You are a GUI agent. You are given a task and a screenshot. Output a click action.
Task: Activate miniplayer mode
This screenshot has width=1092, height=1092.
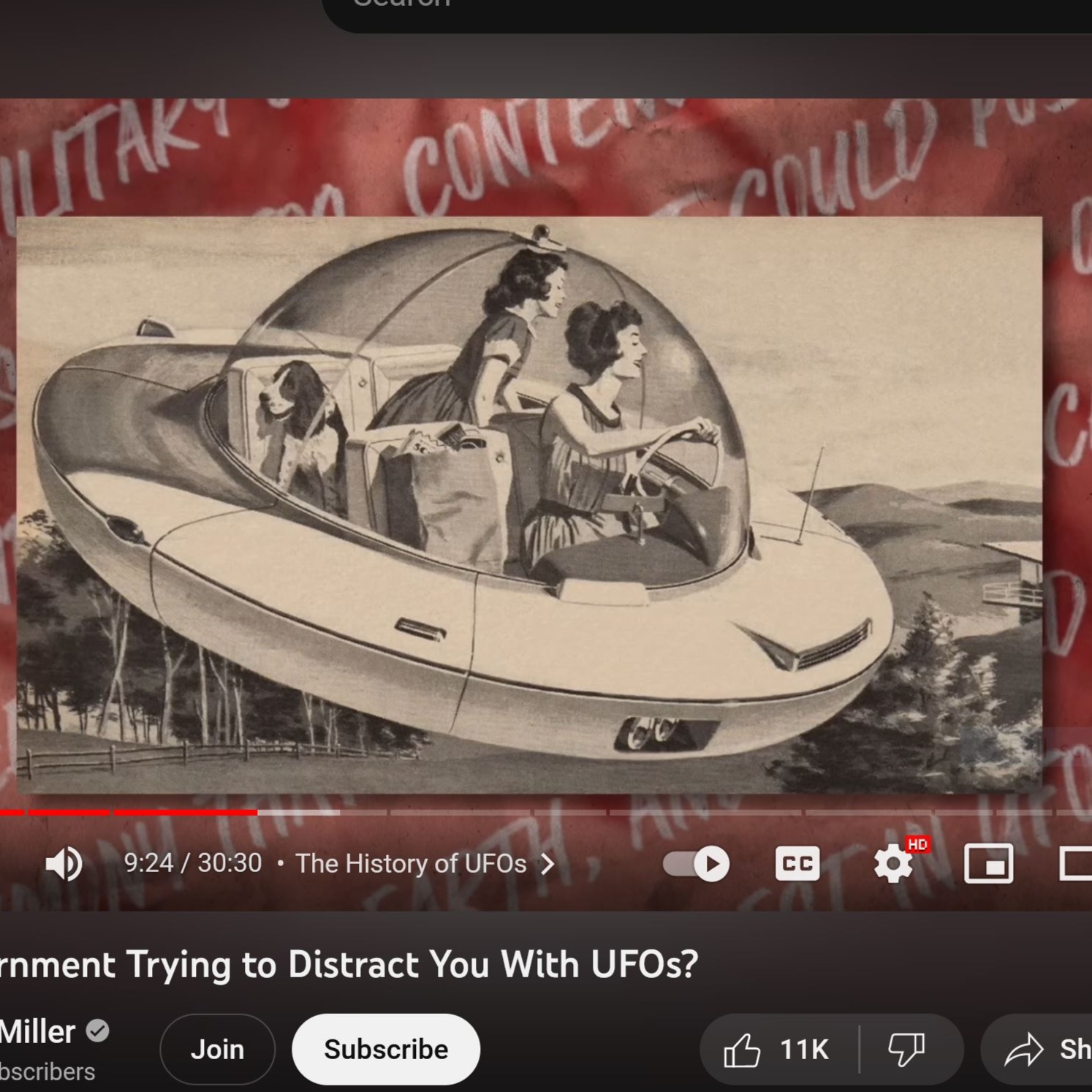point(988,863)
